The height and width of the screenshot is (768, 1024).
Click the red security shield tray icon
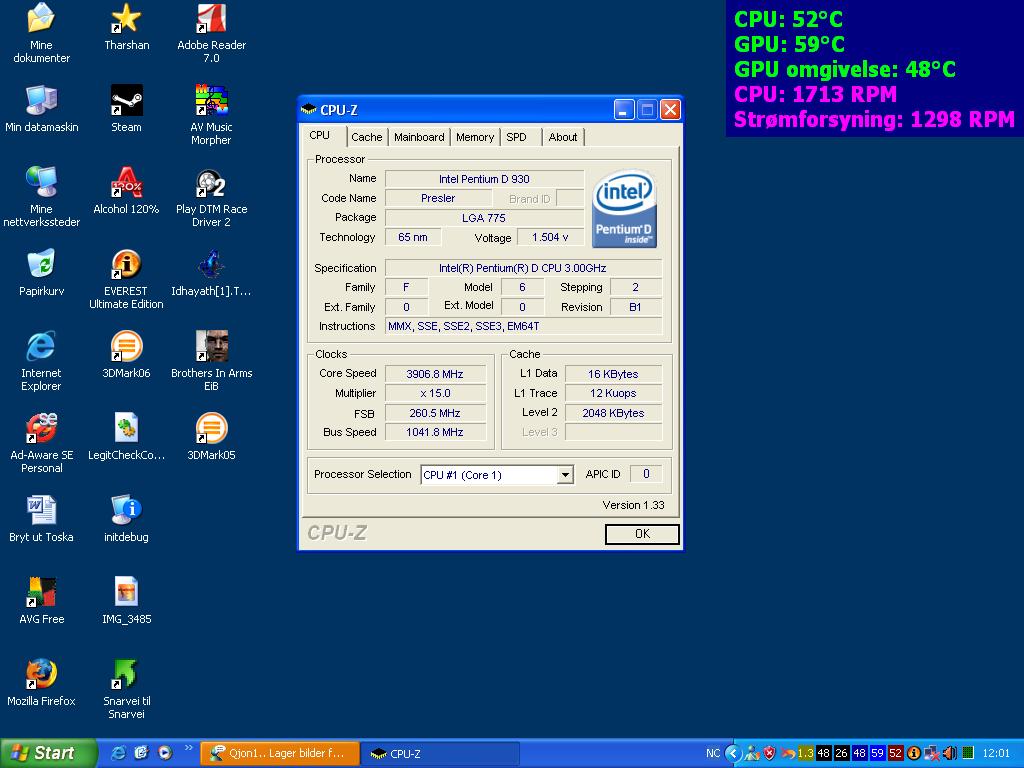[x=770, y=753]
